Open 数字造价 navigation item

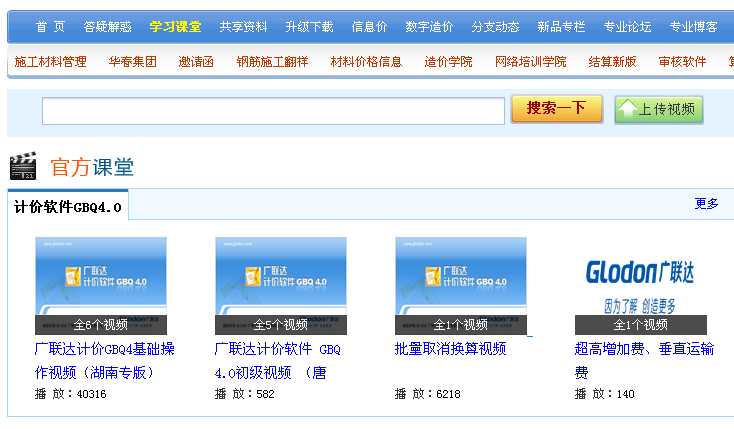pyautogui.click(x=429, y=27)
